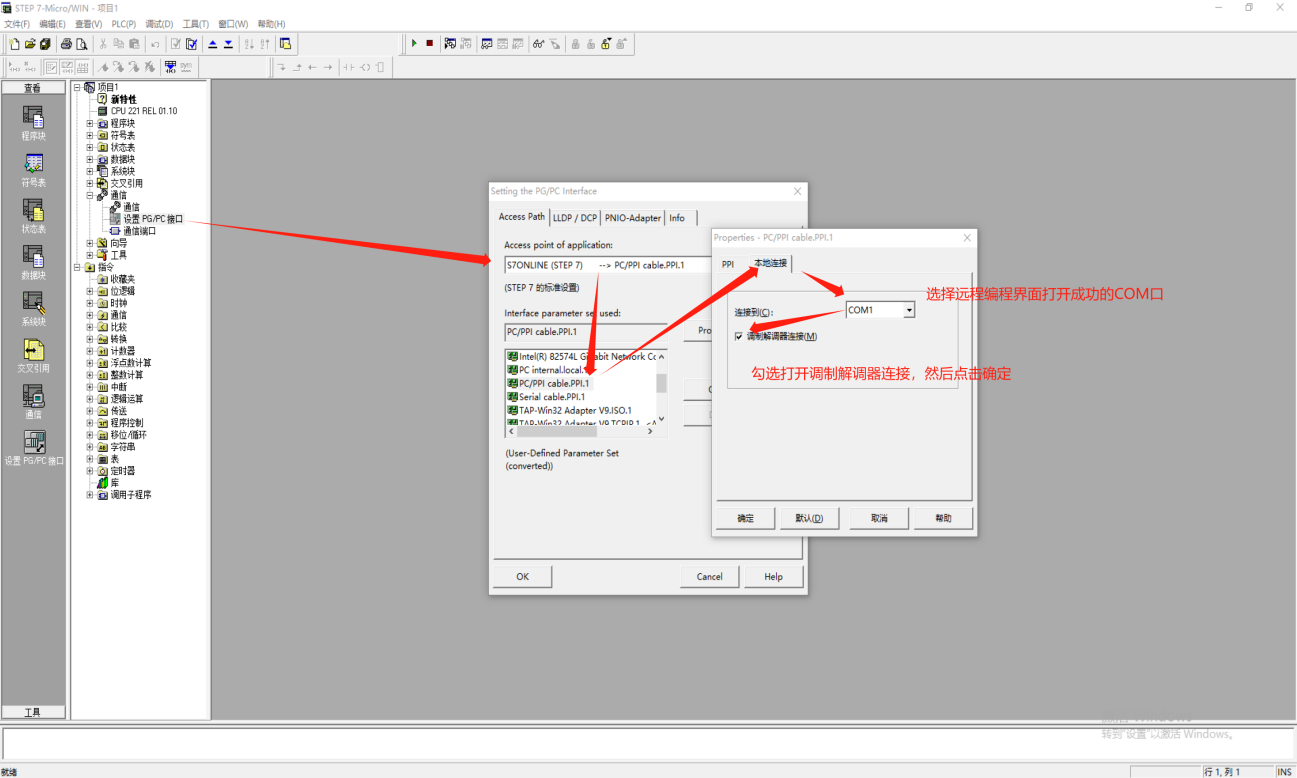Toggle the 调制解调器连接(M) checkbox
This screenshot has height=778, width=1297.
[x=738, y=336]
